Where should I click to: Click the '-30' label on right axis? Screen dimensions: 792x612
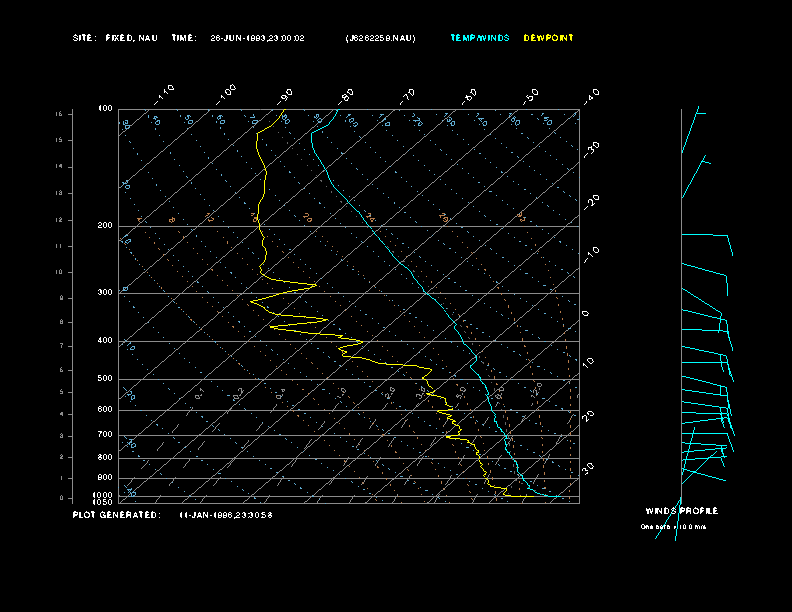click(591, 150)
